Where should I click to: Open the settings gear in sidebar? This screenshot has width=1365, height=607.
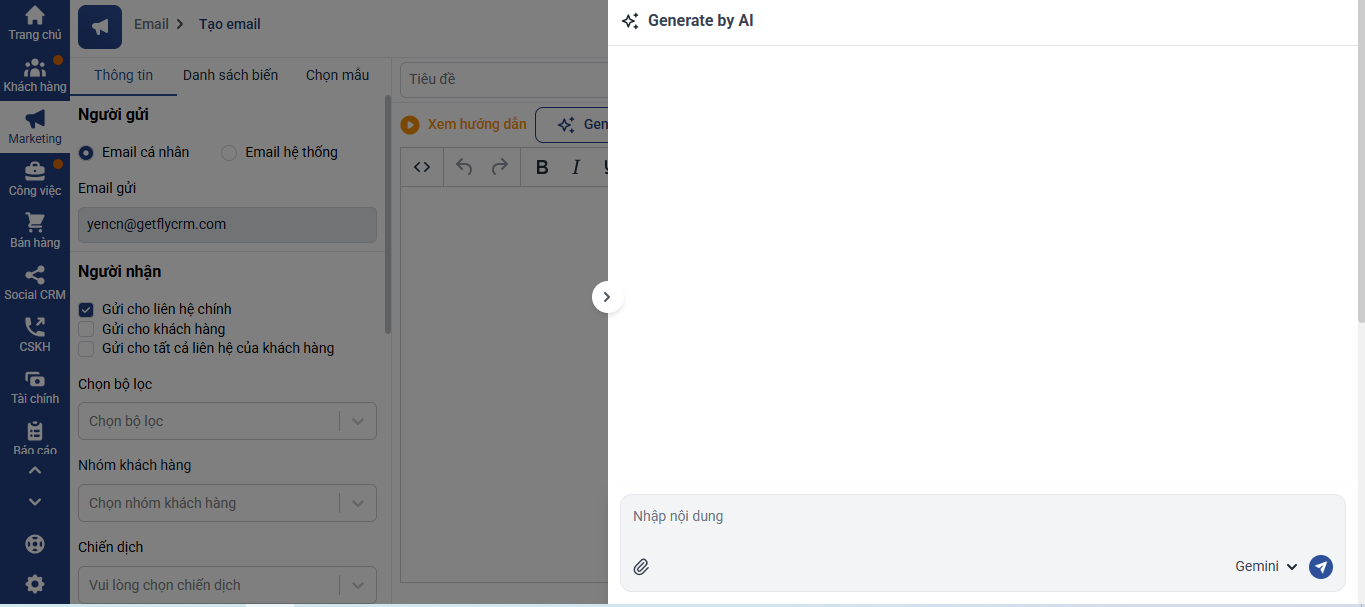coord(35,584)
